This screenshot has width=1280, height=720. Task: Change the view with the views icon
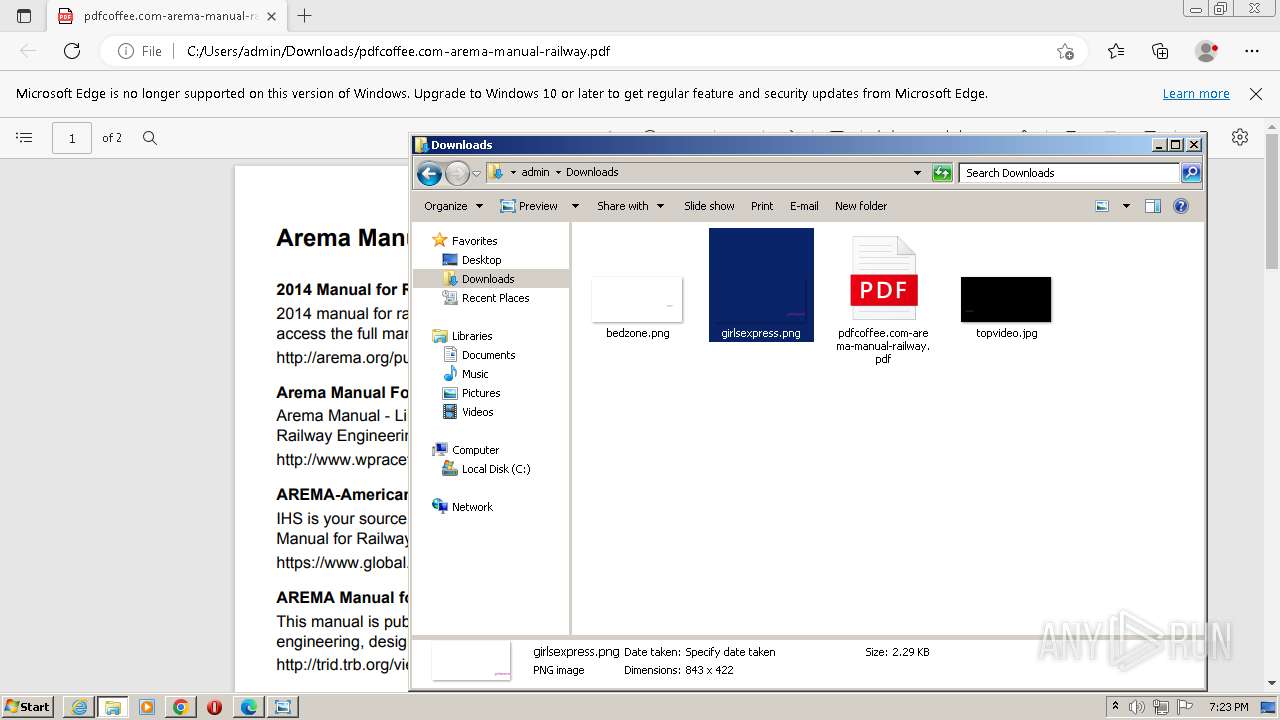[x=1102, y=206]
